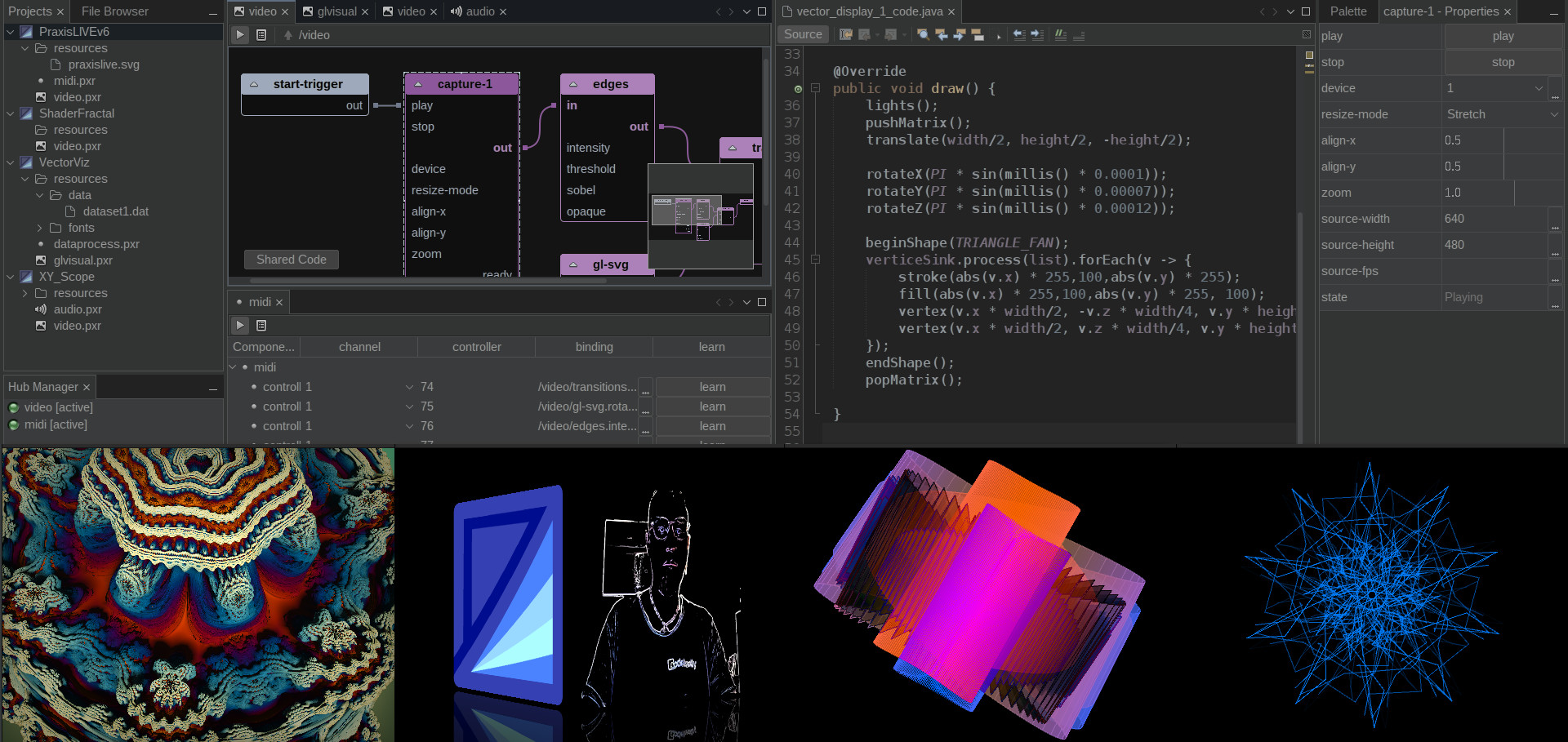Open the File Browser tab
The height and width of the screenshot is (742, 1568).
(115, 11)
